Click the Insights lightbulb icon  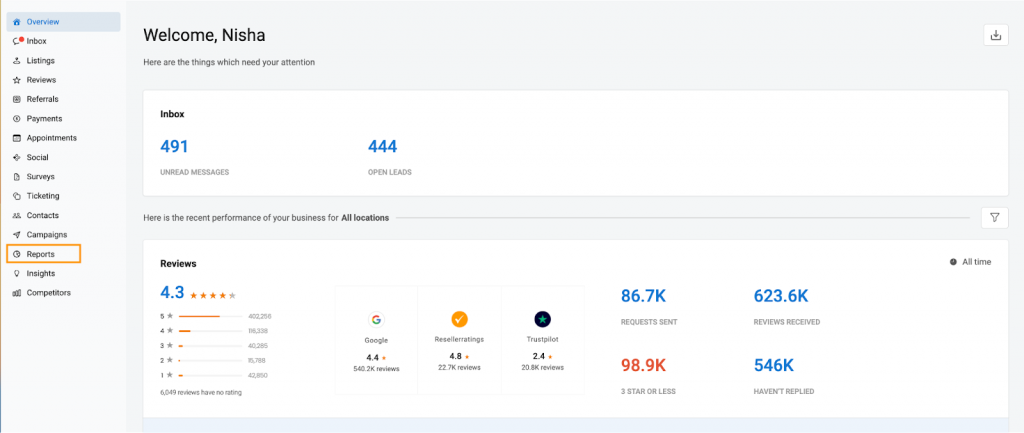[x=17, y=273]
